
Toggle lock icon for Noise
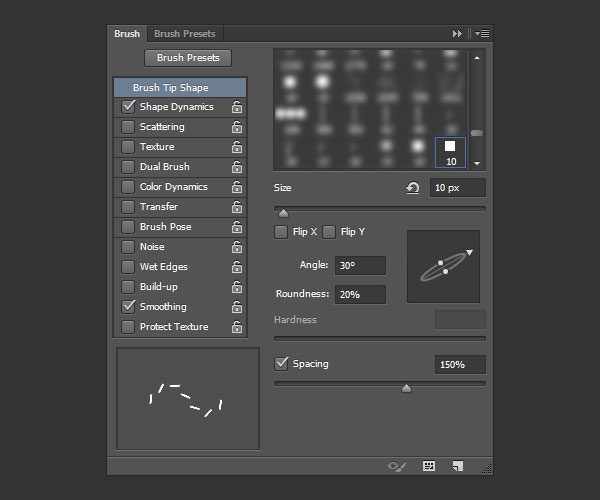(x=237, y=247)
